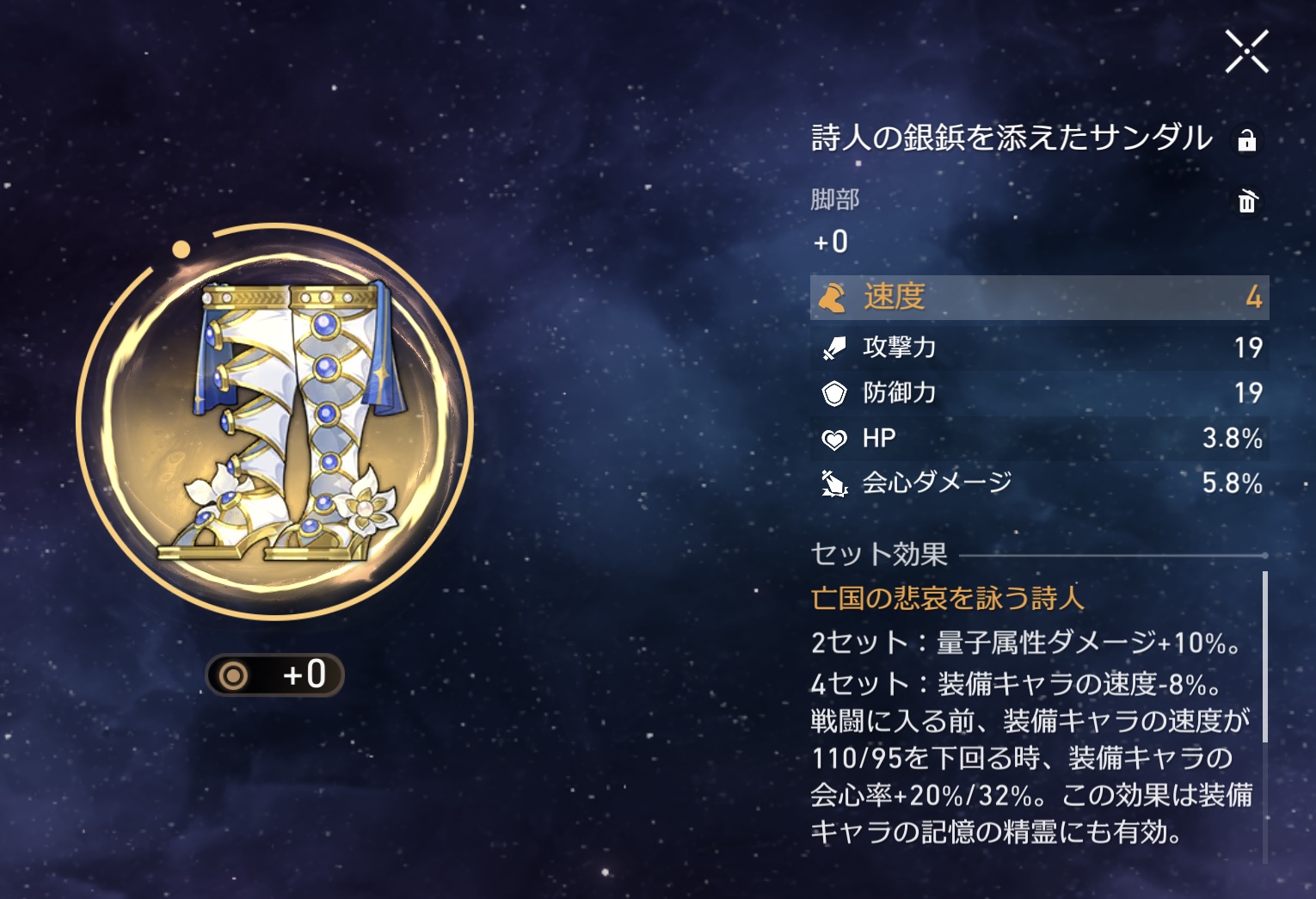Viewport: 1316px width, 899px height.
Task: Click the set description scrollbar
Action: pyautogui.click(x=1264, y=658)
